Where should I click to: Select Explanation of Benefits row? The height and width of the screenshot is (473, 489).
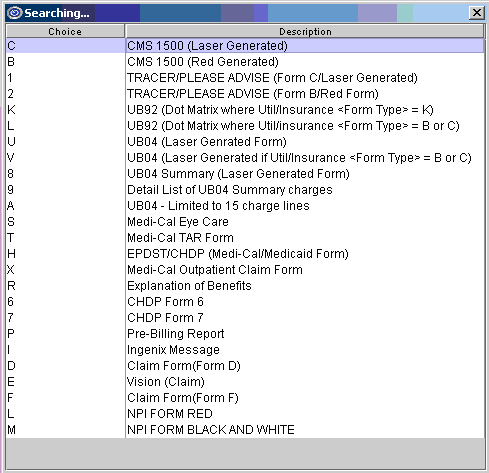245,286
